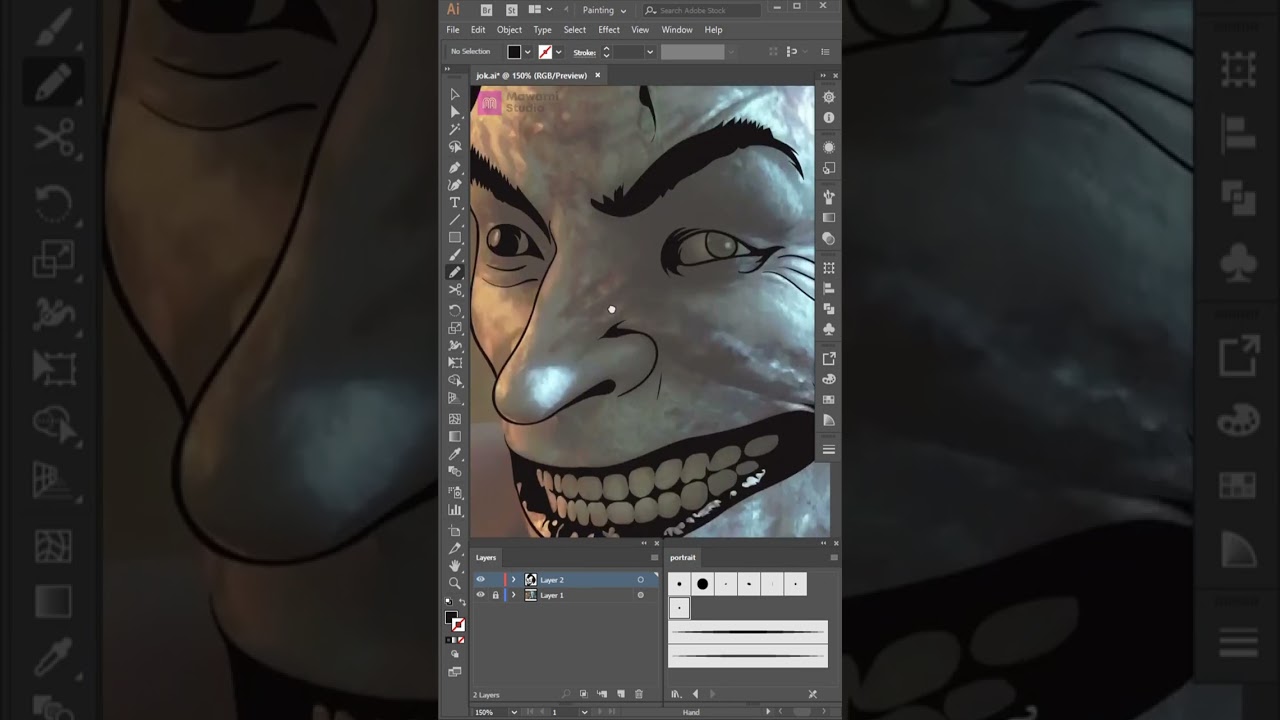Screen dimensions: 1280x720
Task: Open the Window menu
Action: [677, 30]
